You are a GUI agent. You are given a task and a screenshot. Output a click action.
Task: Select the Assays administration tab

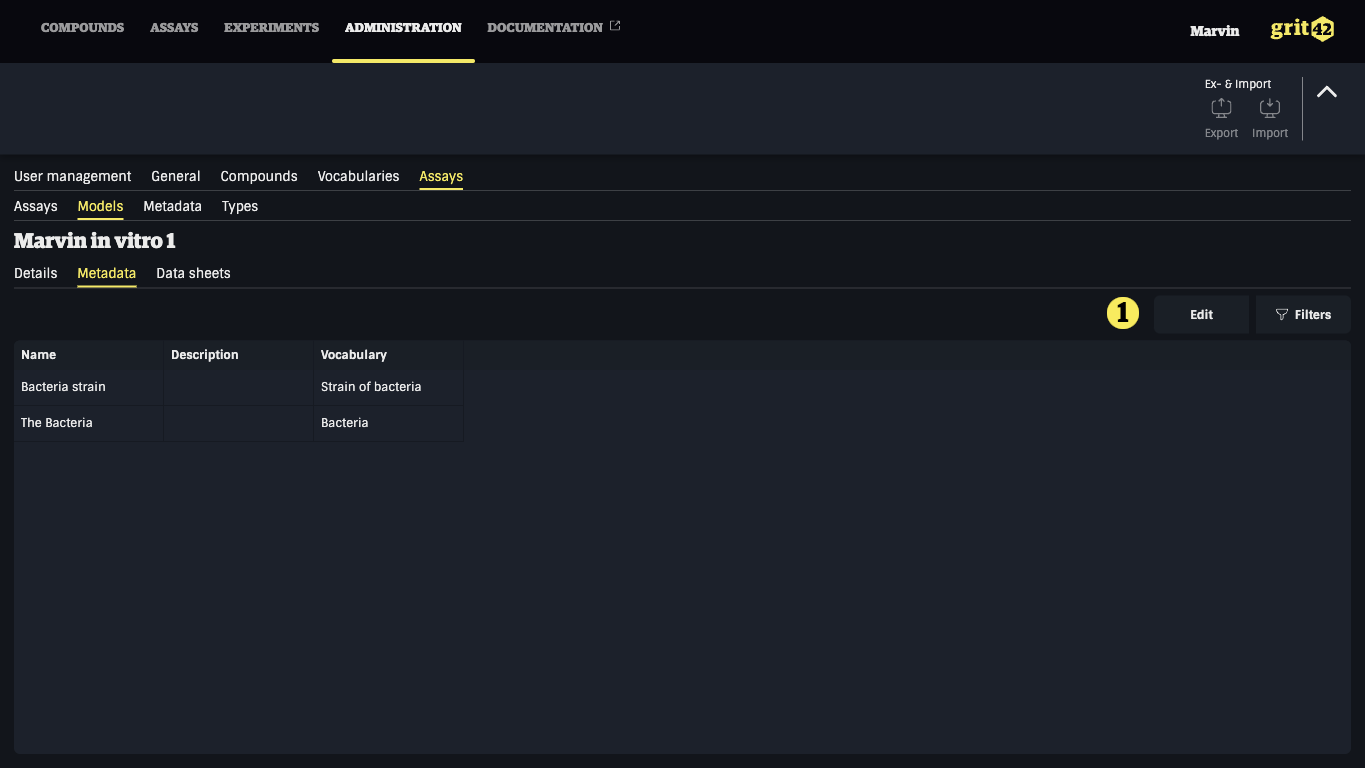click(441, 176)
